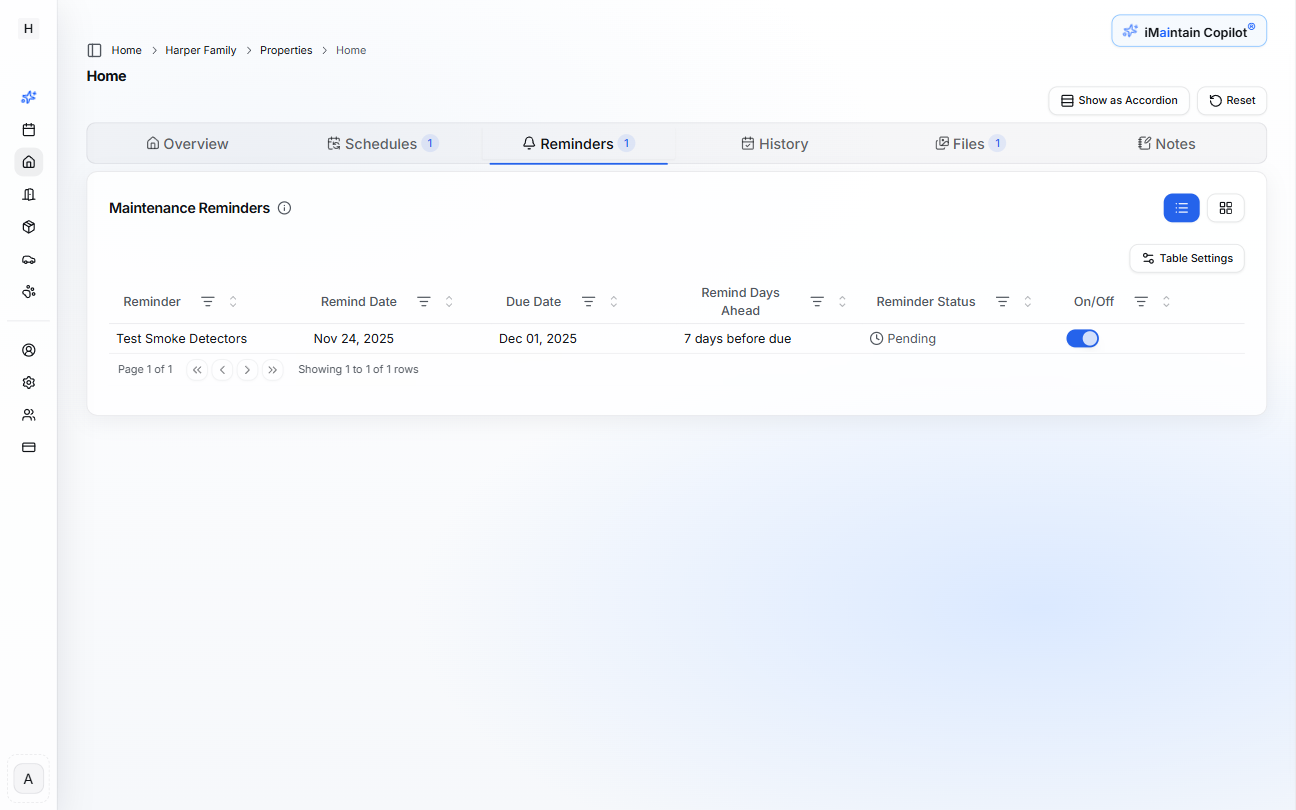
Task: Open the Reminder Status column filter
Action: click(1002, 301)
